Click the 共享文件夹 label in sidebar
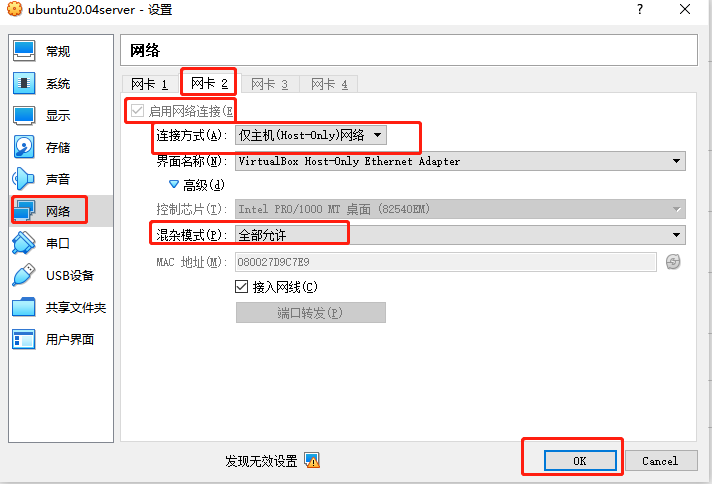The width and height of the screenshot is (712, 484). (x=76, y=307)
